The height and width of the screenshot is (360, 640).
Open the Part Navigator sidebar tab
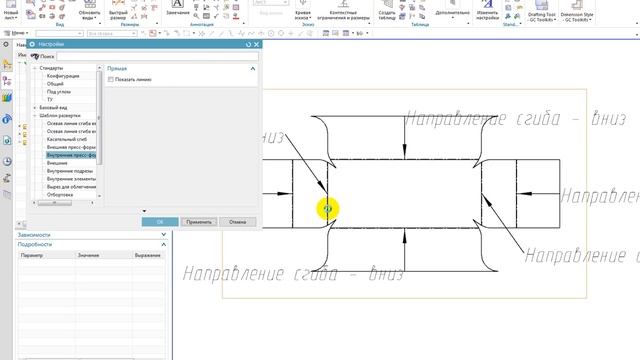(x=7, y=81)
